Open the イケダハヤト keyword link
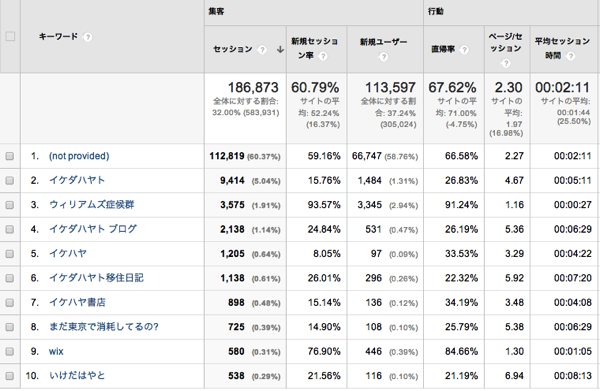Screen dimensions: 600x391 click(x=77, y=180)
